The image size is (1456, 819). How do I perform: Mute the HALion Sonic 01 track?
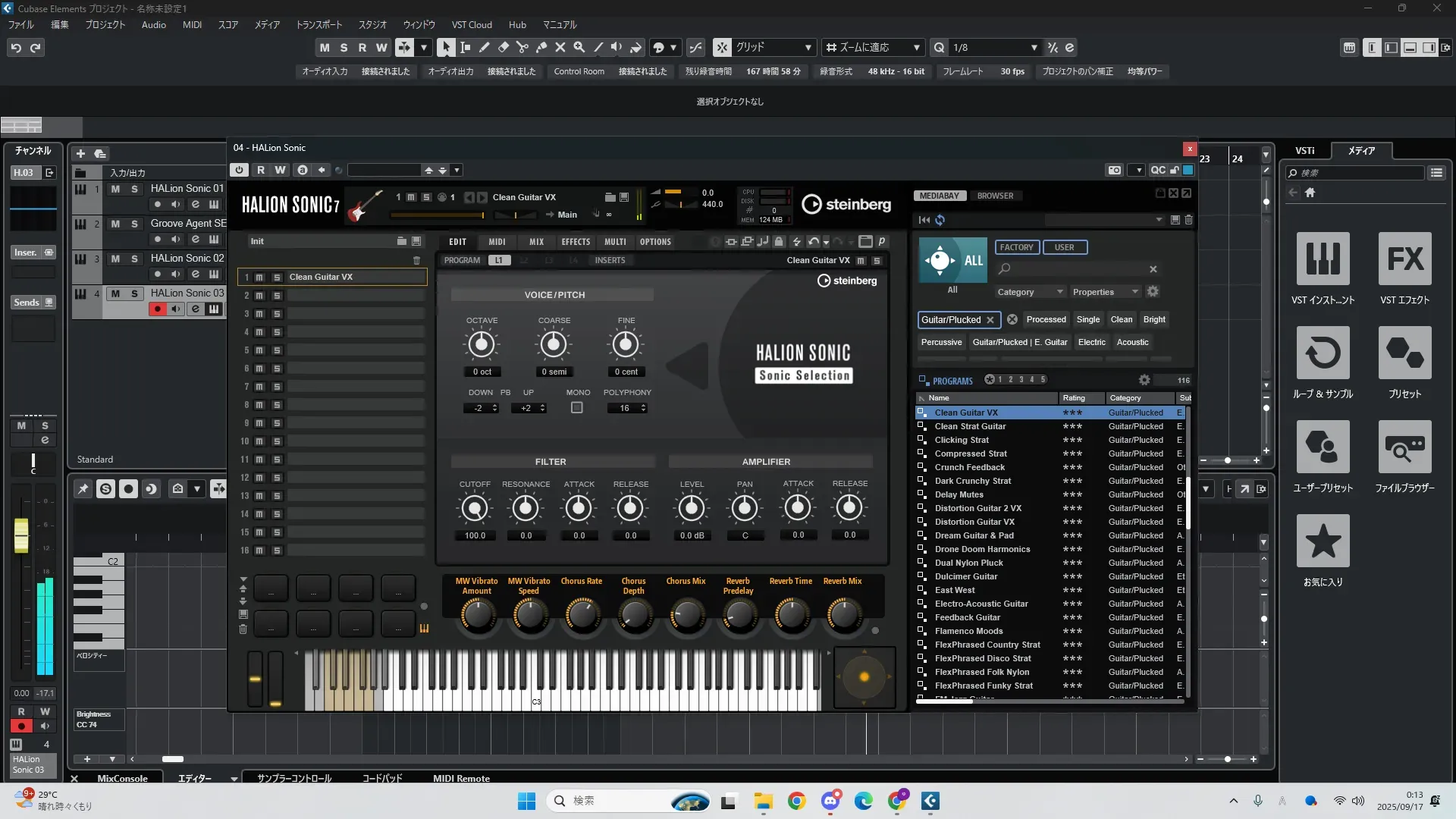(x=115, y=189)
